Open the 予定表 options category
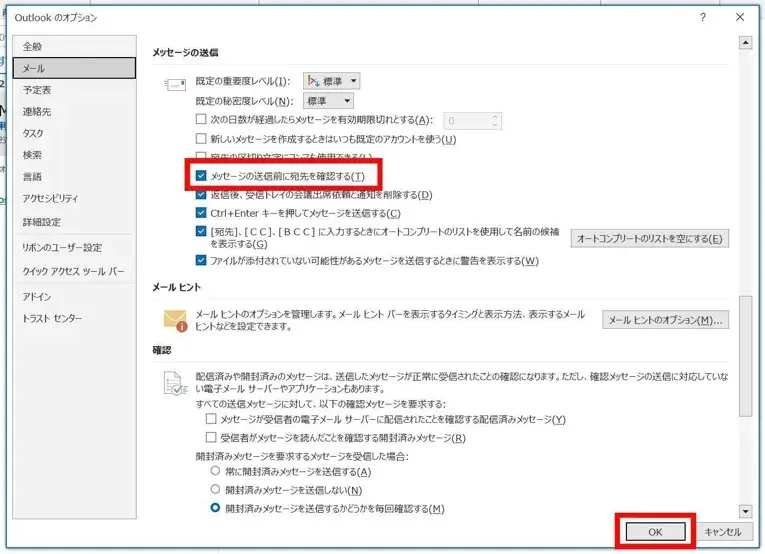Screen dimensions: 765x554 [x=74, y=90]
